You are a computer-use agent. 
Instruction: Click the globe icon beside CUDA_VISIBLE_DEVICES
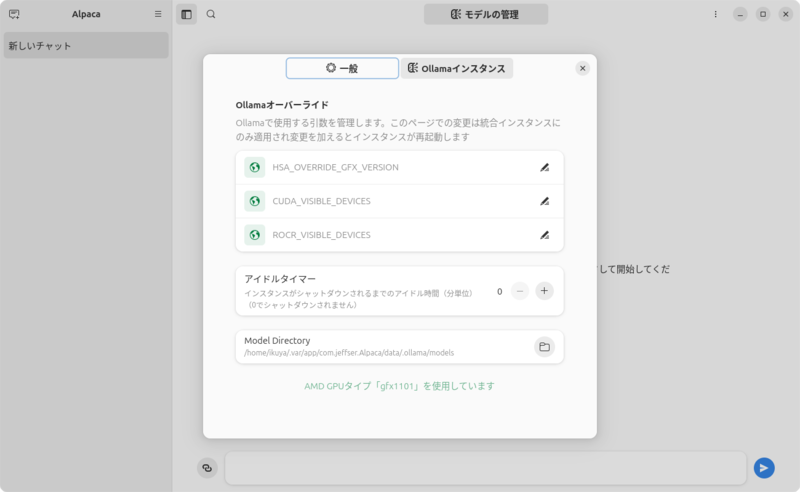pyautogui.click(x=255, y=201)
